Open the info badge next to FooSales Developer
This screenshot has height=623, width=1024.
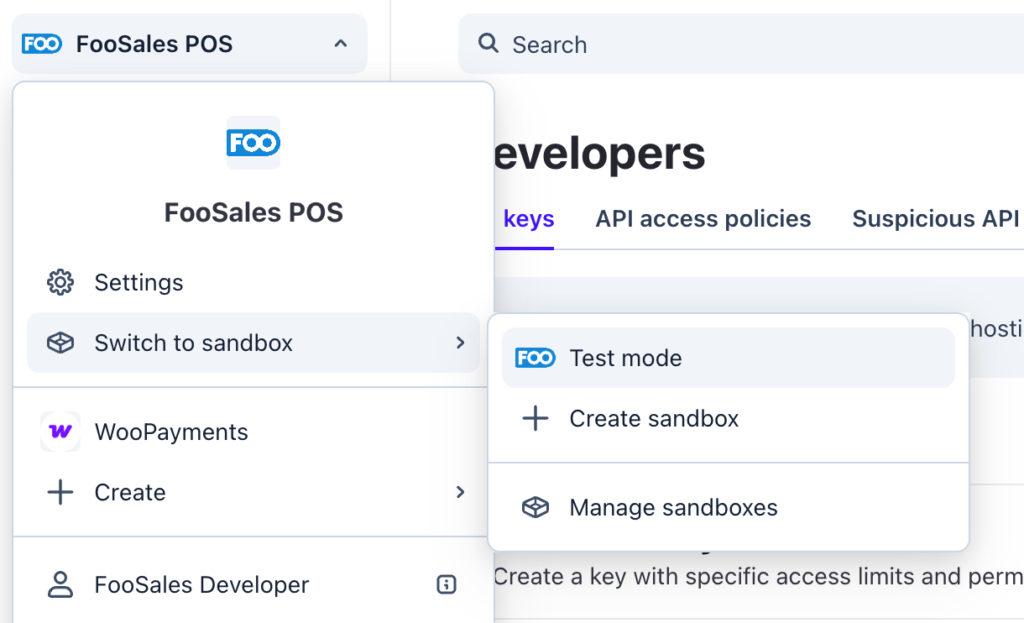coord(446,584)
